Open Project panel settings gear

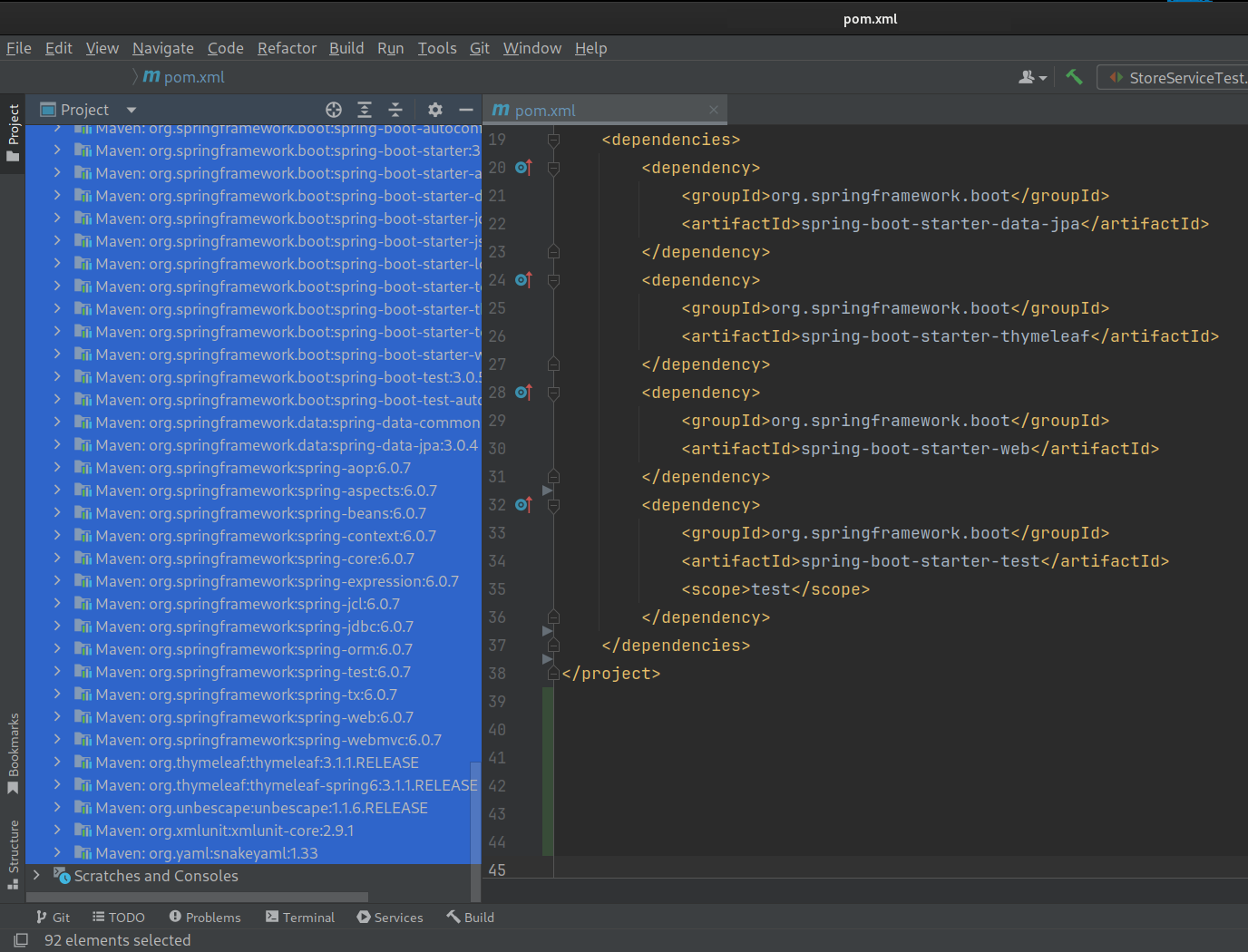click(435, 110)
